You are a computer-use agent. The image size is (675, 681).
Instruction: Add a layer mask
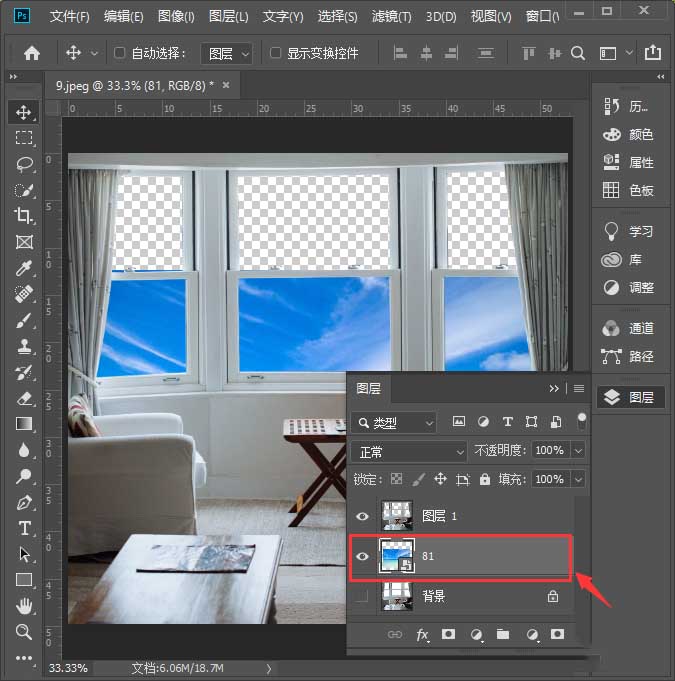point(448,635)
